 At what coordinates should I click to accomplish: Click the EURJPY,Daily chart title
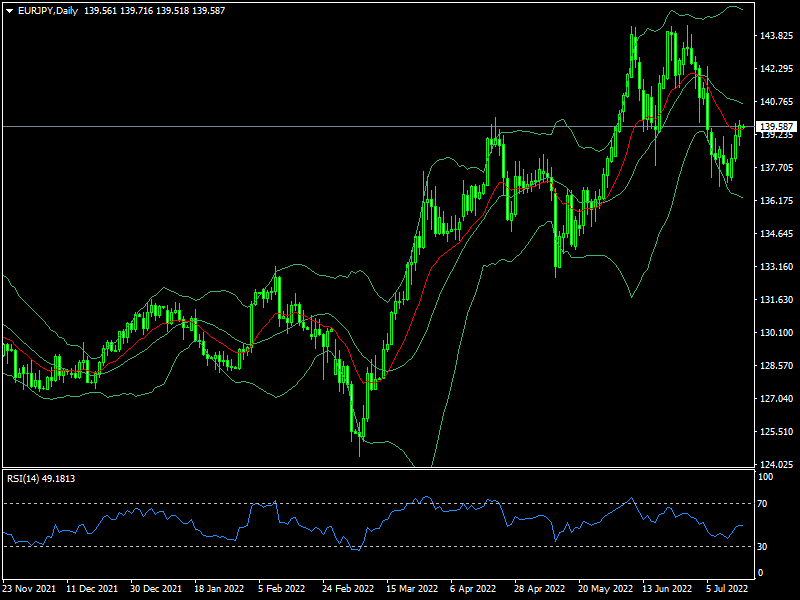click(48, 11)
